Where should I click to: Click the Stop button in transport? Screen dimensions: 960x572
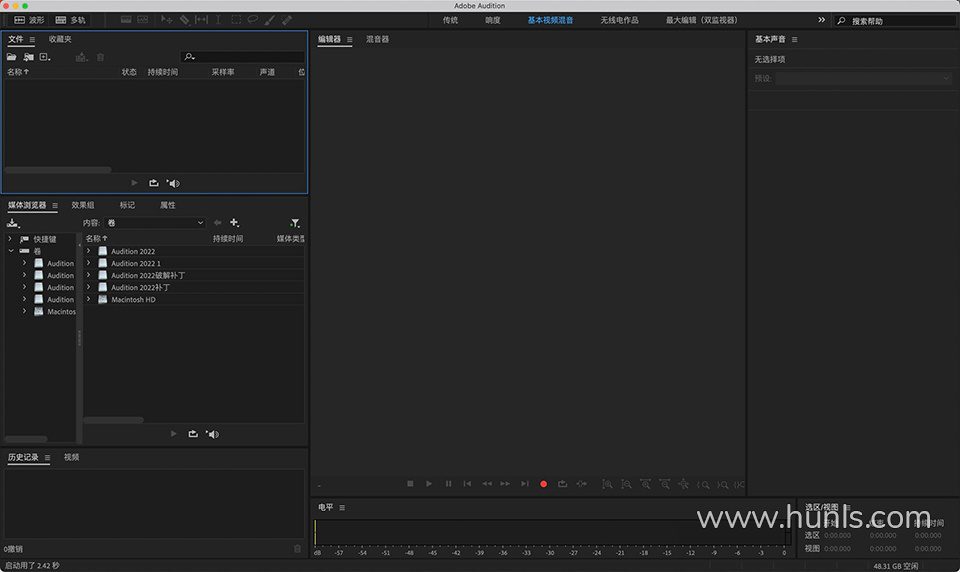coord(410,484)
